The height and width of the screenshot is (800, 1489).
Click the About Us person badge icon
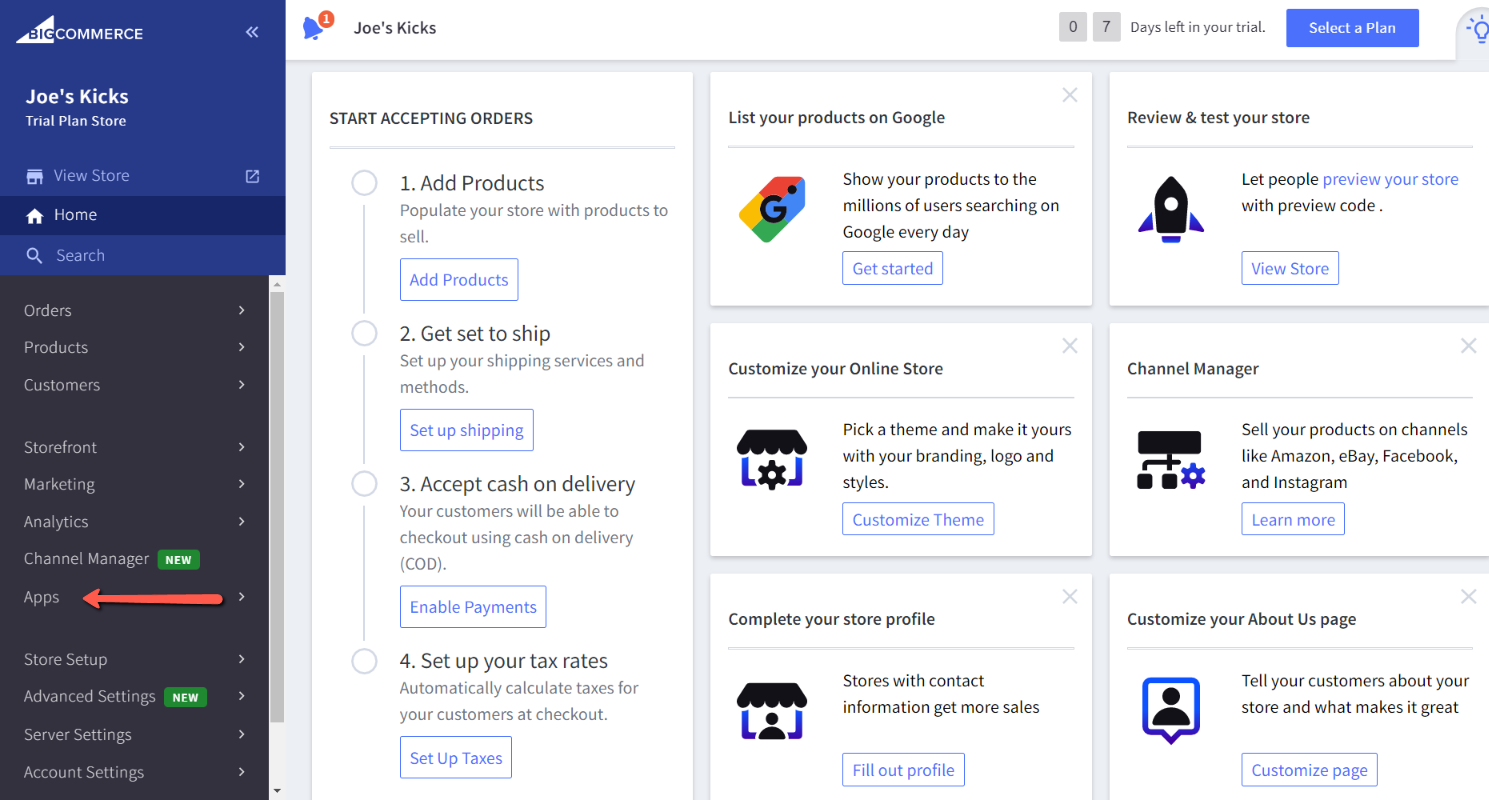(1171, 710)
